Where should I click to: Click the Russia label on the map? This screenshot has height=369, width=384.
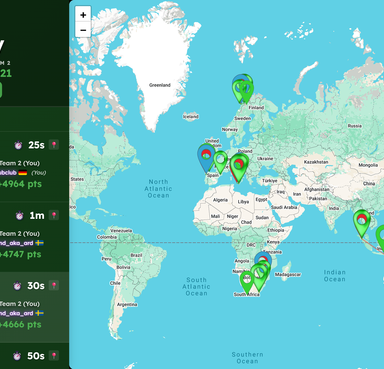pos(354,126)
